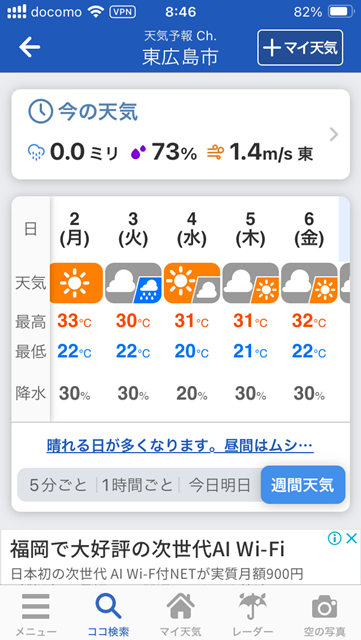Switch to the 今日明日 tab
The image size is (361, 640).
tap(220, 485)
